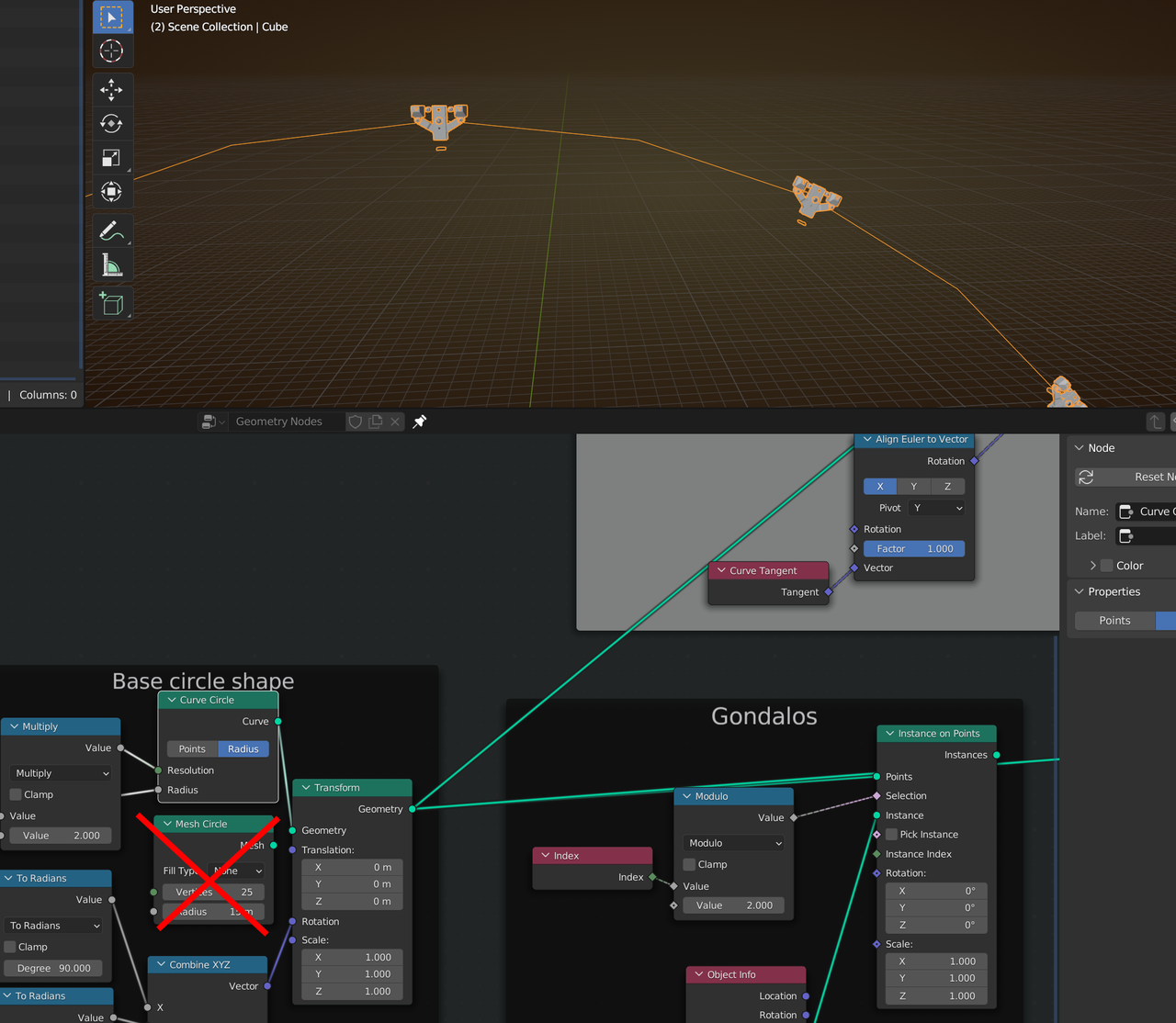Expand the Color section in Node panel

point(1092,566)
